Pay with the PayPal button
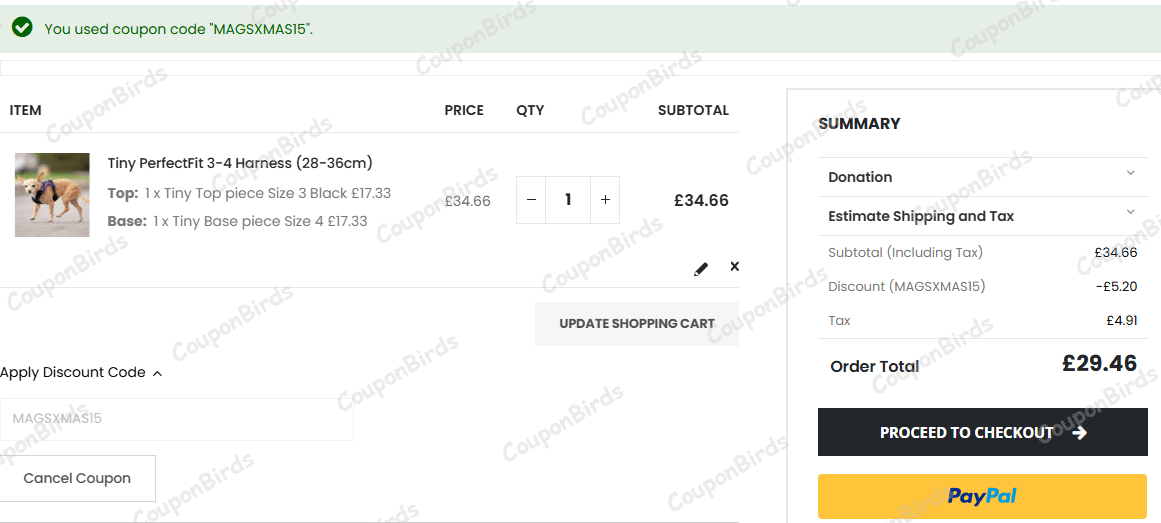This screenshot has width=1161, height=523. (x=982, y=496)
